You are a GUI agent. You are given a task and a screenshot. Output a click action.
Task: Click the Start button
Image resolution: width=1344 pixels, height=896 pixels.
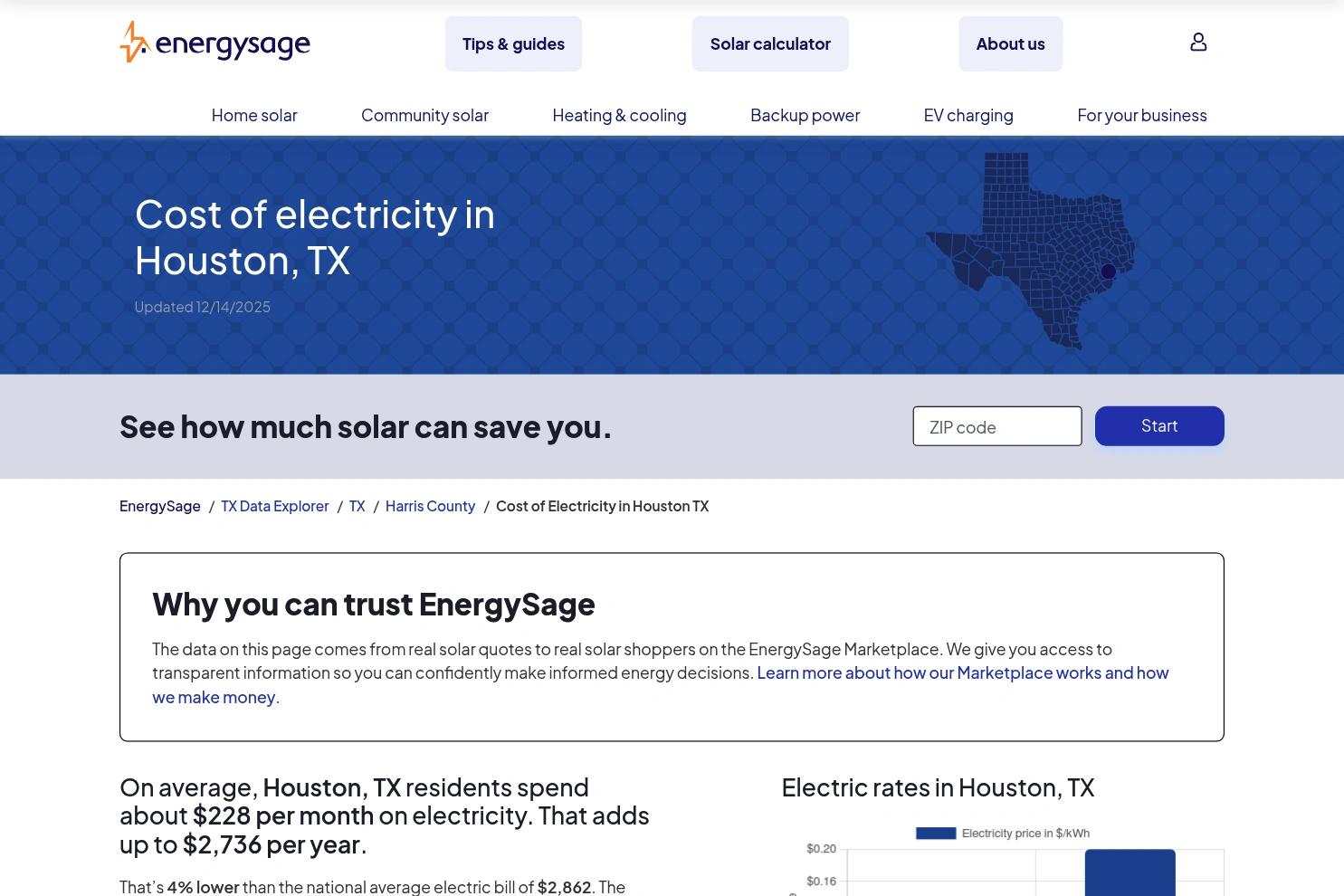1159,426
